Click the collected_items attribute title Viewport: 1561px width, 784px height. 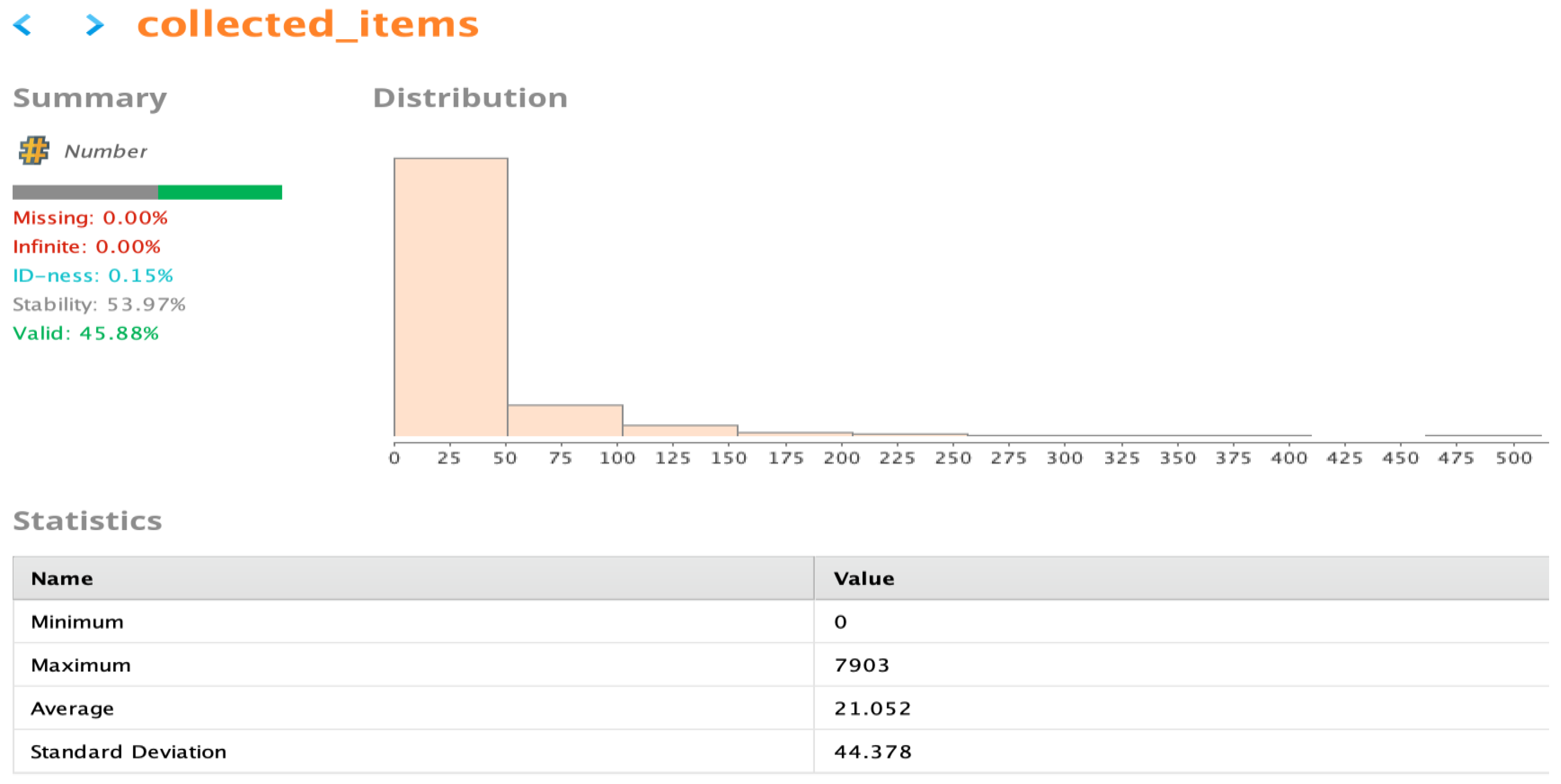click(308, 25)
